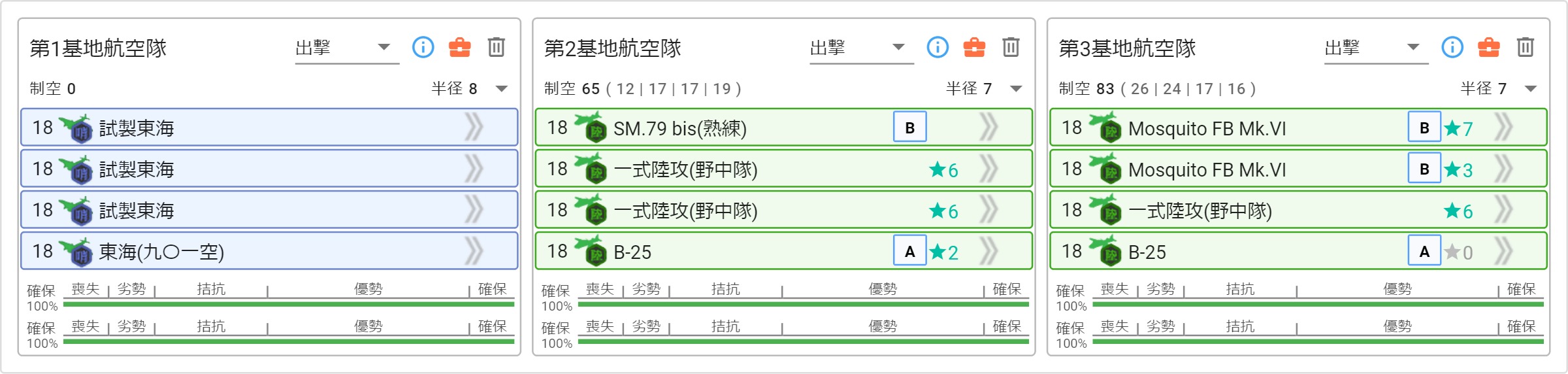Open briefcase preset icon for 第1基地航空隊

pyautogui.click(x=459, y=47)
